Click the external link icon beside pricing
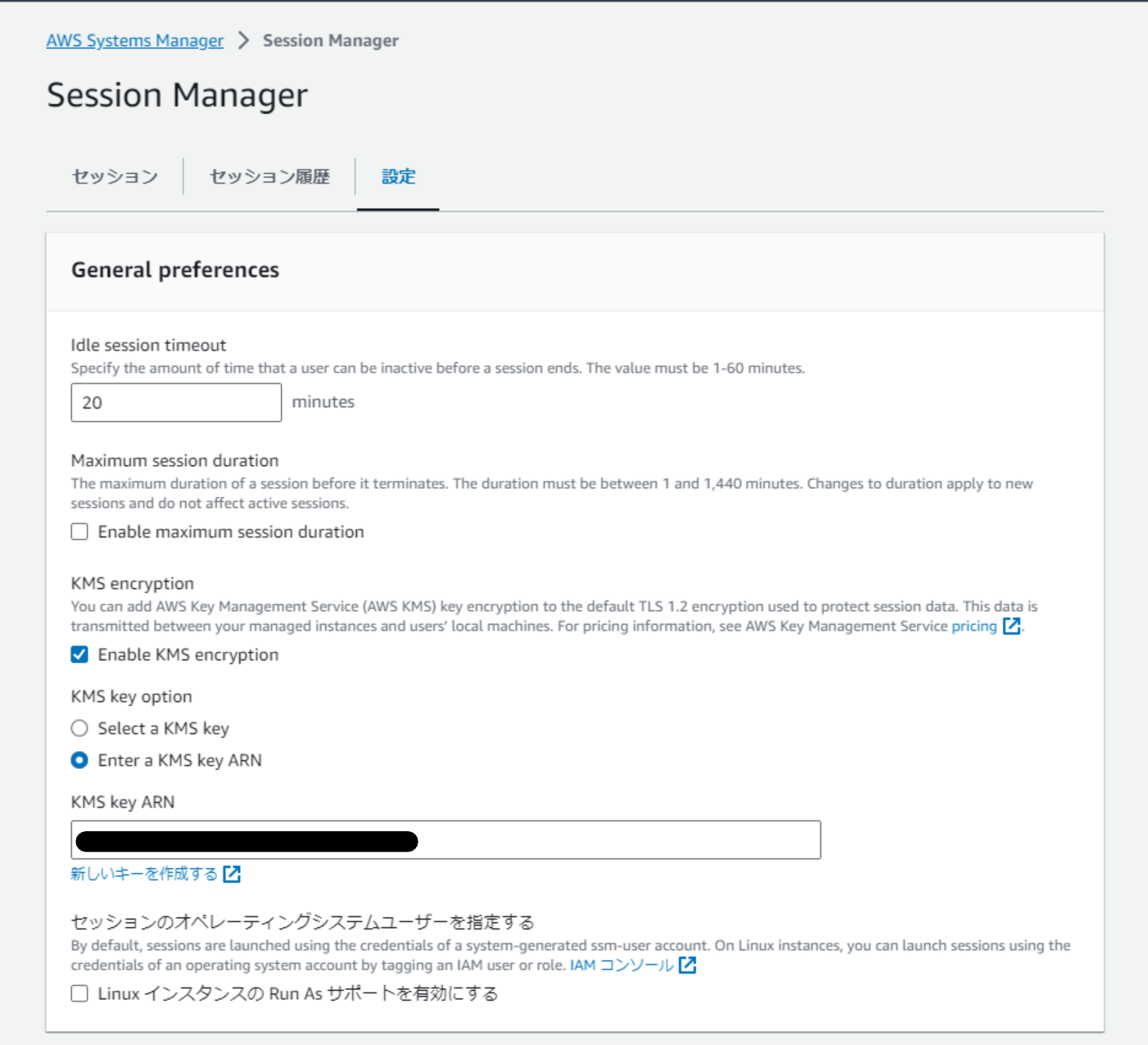Image resolution: width=1148 pixels, height=1045 pixels. point(1011,627)
